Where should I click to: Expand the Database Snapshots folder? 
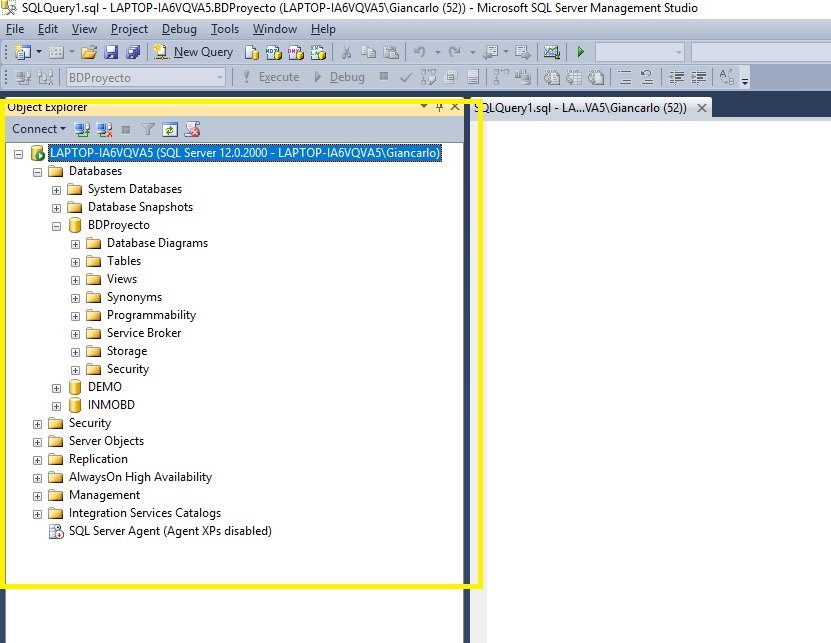pos(57,208)
